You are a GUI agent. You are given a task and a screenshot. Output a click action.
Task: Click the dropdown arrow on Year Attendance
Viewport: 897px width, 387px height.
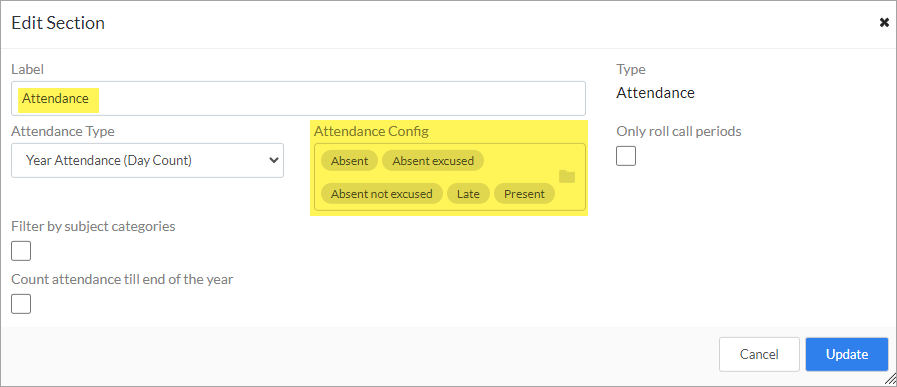point(273,160)
